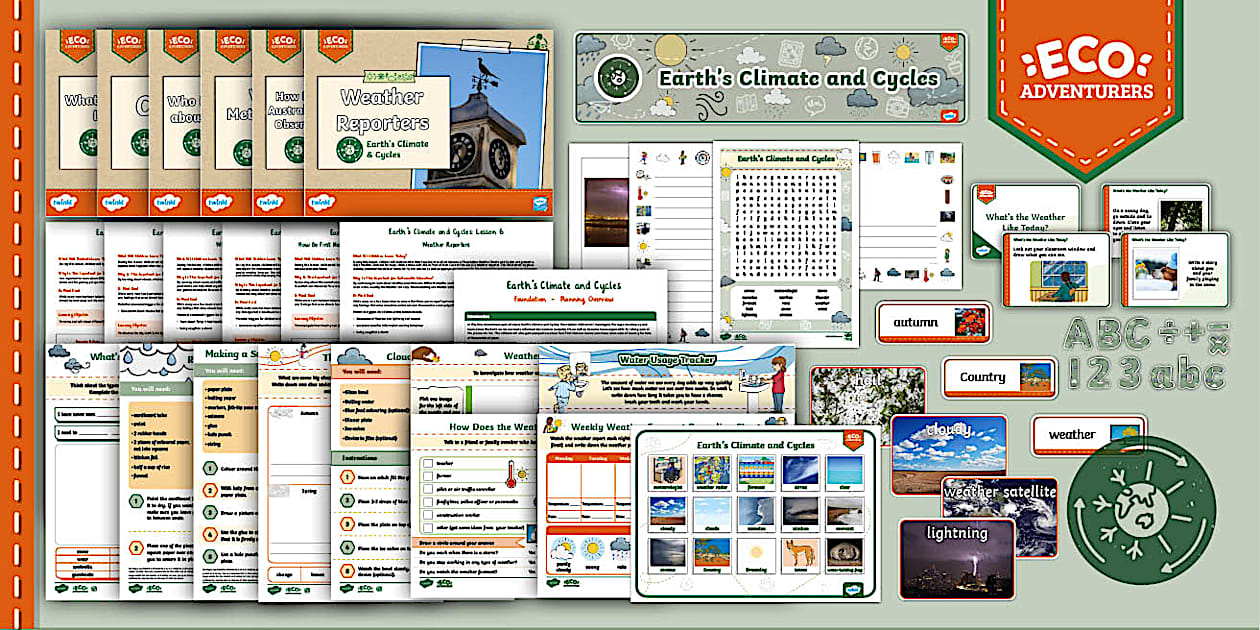Select the cloudy photo card
1260x630 pixels.
pyautogui.click(x=948, y=453)
